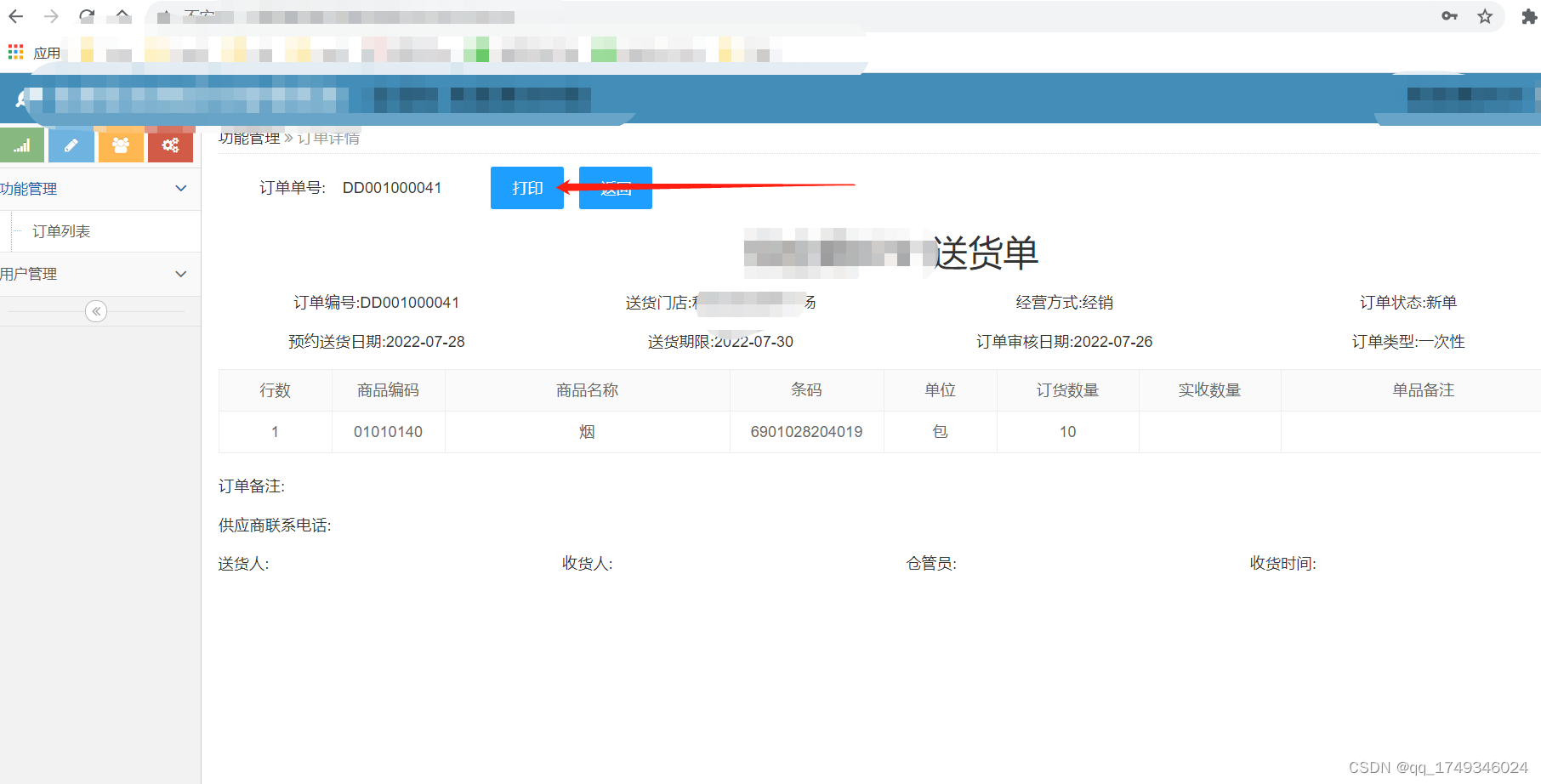Reload the page
The height and width of the screenshot is (784, 1541).
pyautogui.click(x=87, y=16)
